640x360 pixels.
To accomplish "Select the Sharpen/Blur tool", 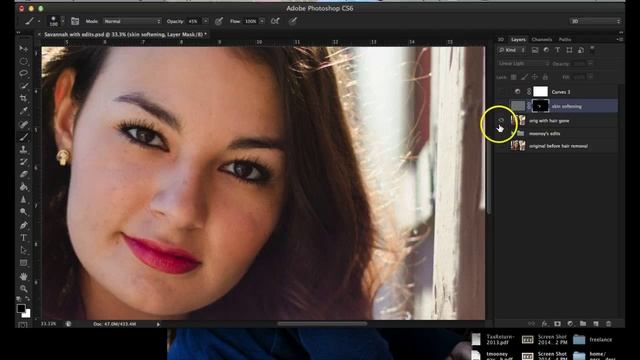I will click(x=23, y=200).
